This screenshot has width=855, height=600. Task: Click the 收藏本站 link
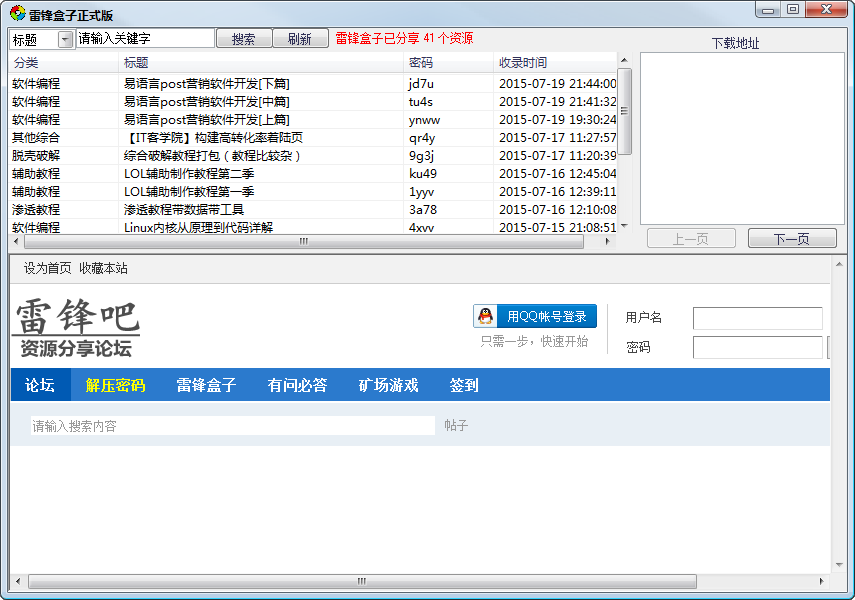[103, 268]
